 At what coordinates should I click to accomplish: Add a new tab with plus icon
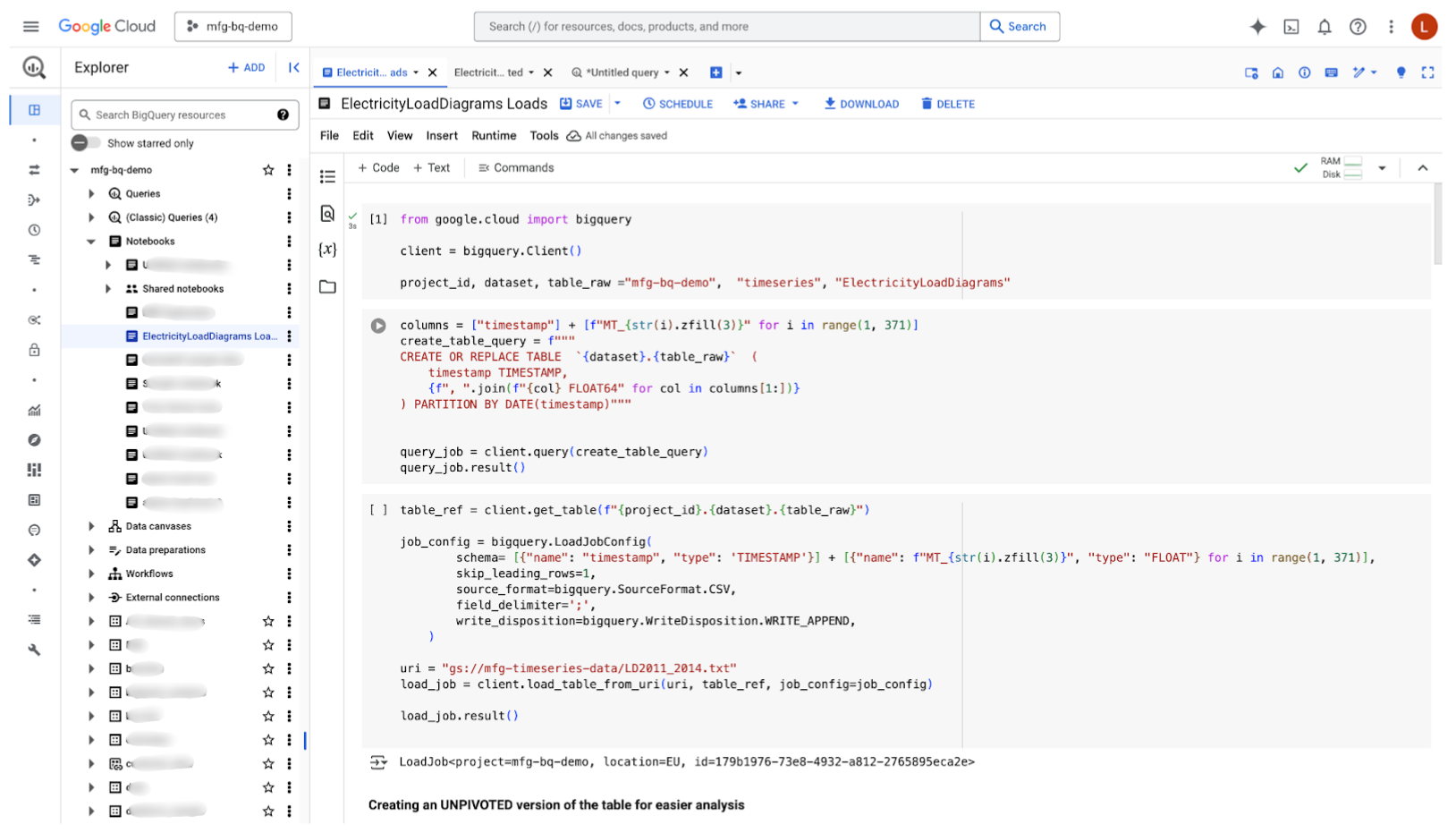pos(715,72)
